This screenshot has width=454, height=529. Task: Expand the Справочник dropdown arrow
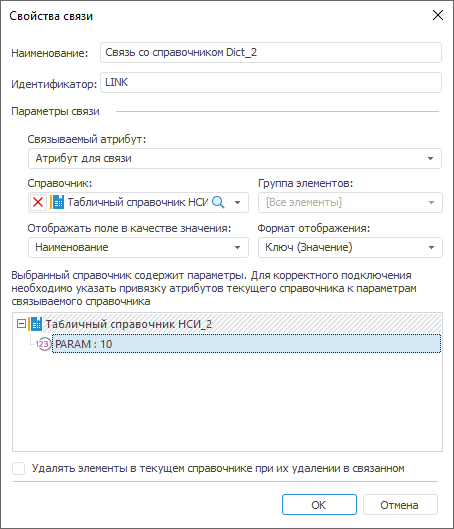pos(237,202)
